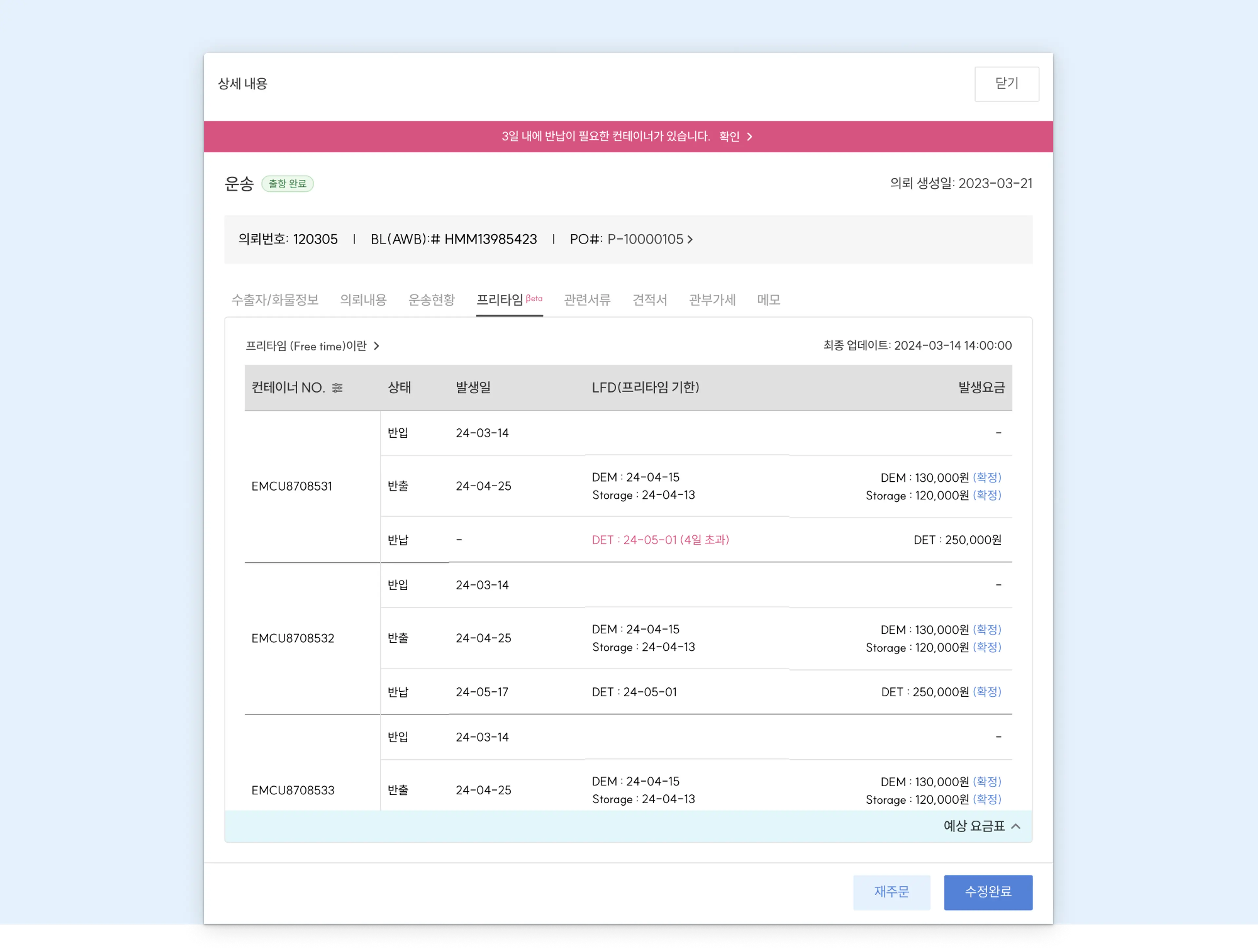Click the 재주문 button
Screen dimensions: 1258x952
point(891,892)
